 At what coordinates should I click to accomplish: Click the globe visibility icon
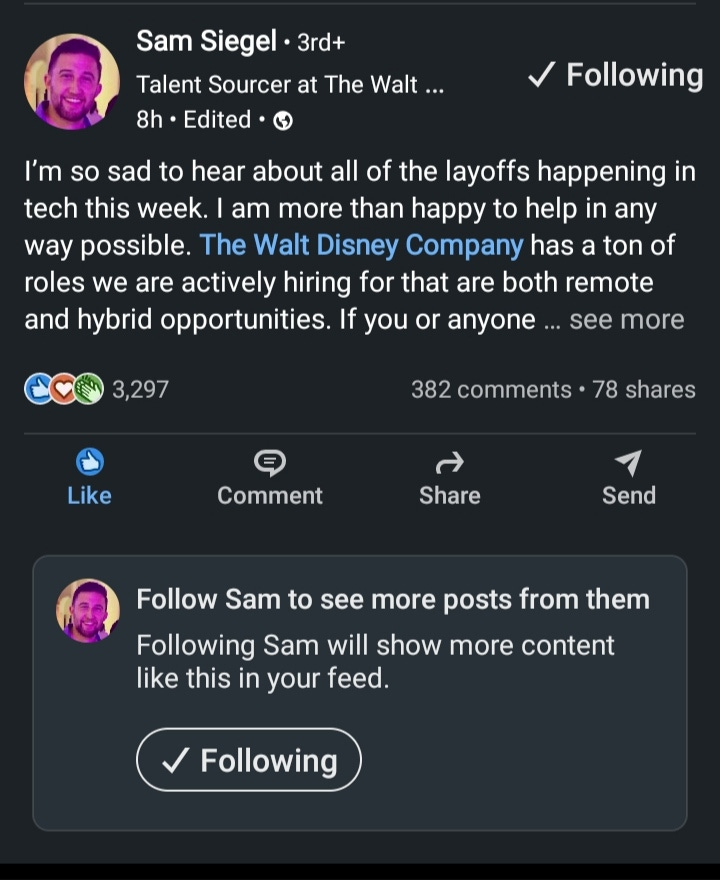(x=283, y=121)
